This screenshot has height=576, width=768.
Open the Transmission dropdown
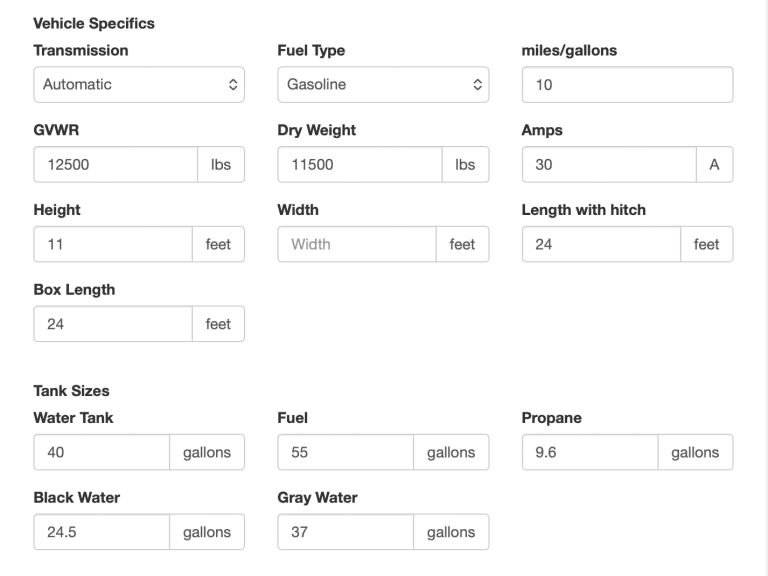[138, 85]
